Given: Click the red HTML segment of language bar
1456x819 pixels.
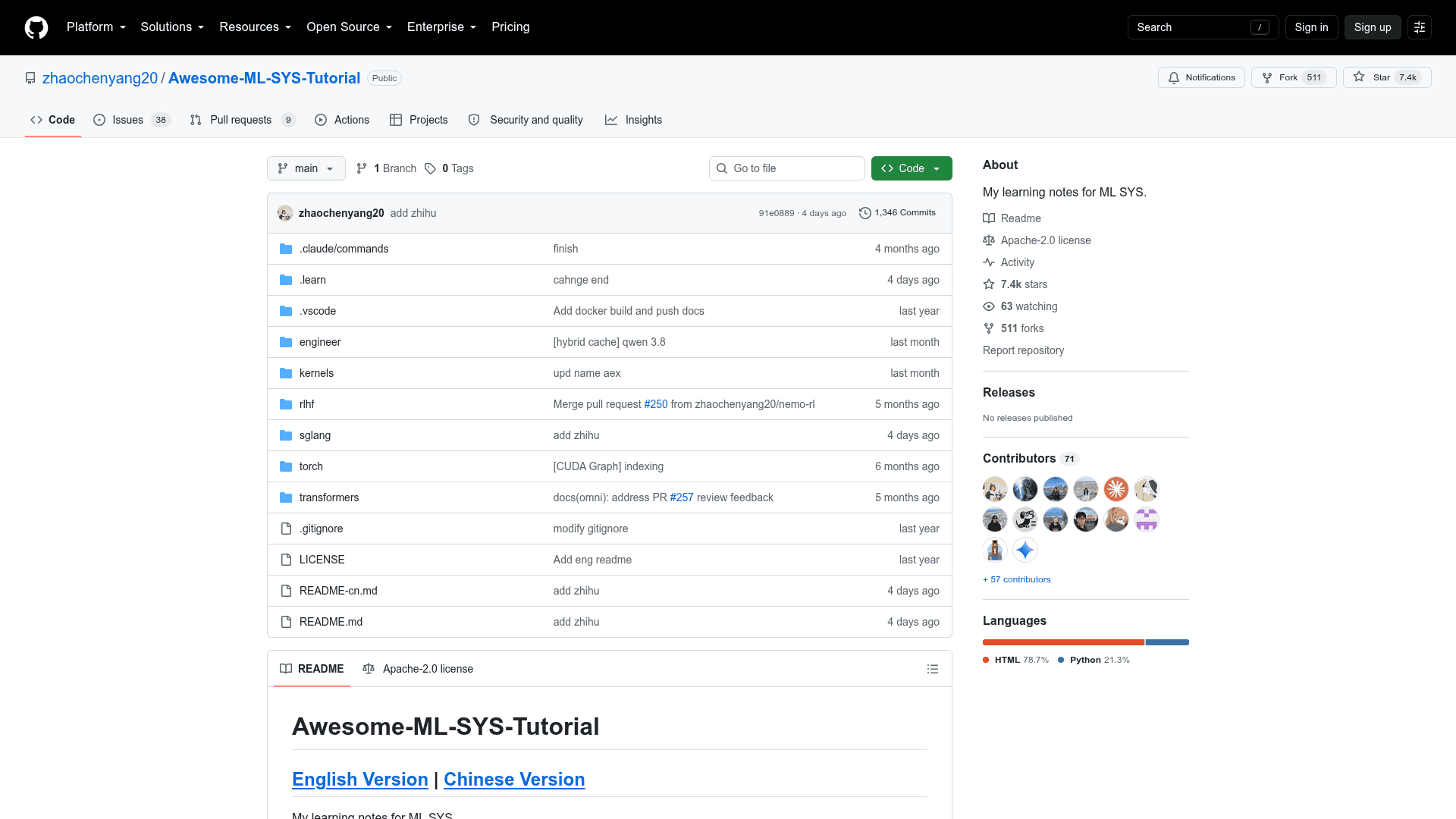Looking at the screenshot, I should pos(1063,642).
